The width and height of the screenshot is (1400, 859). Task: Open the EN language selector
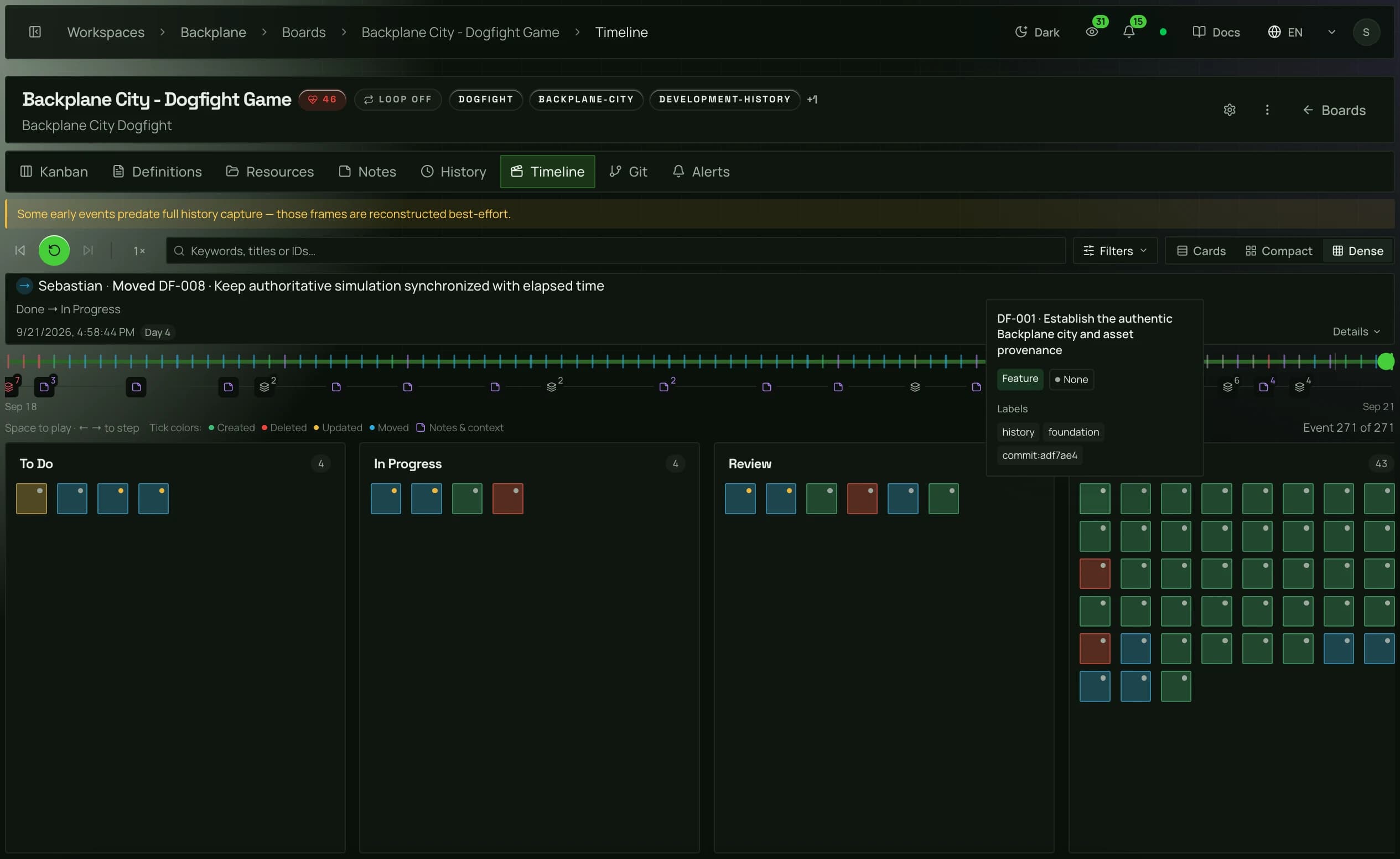tap(1285, 32)
